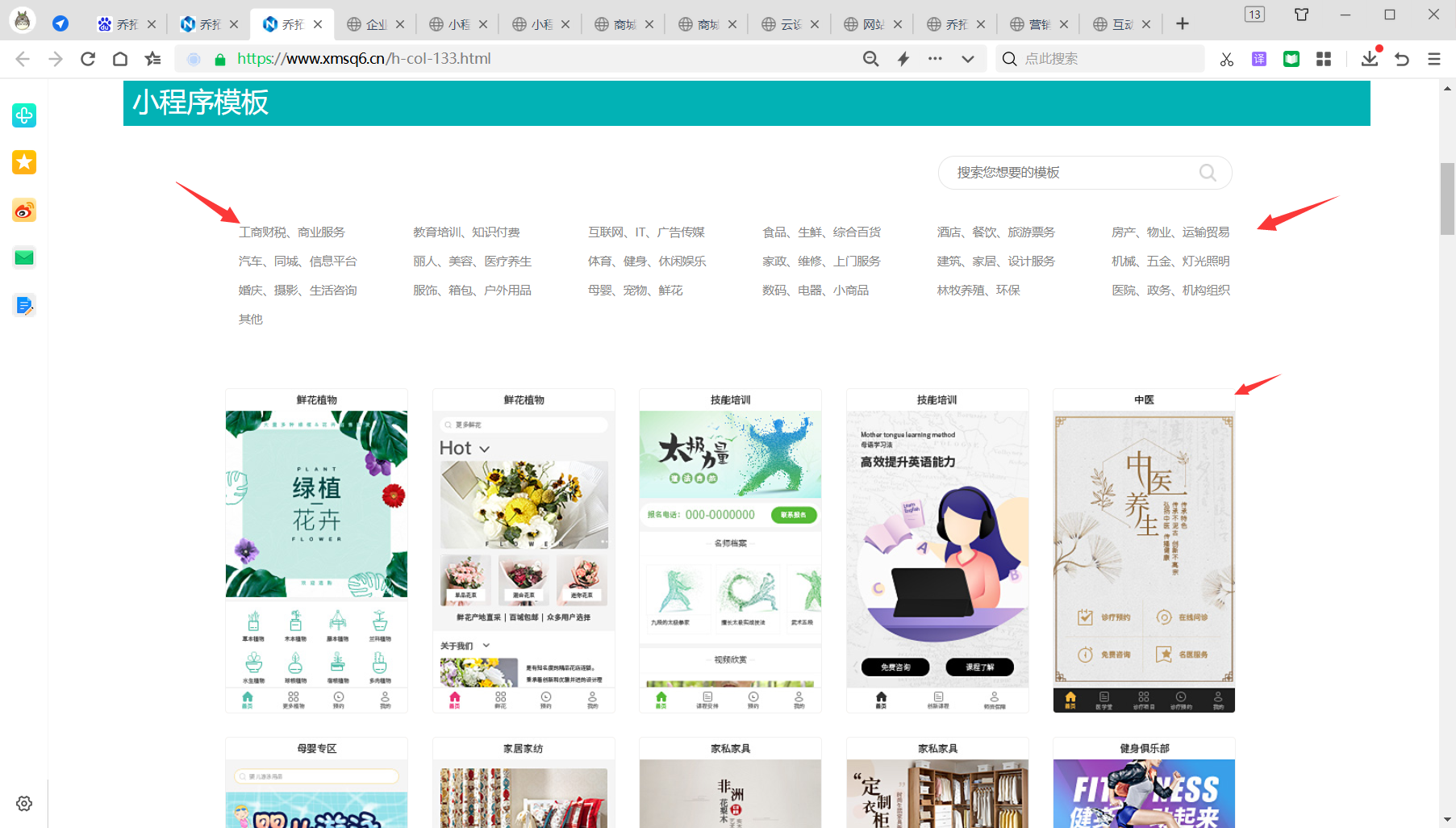Select 教育培训、知识付费 category link

pyautogui.click(x=466, y=232)
